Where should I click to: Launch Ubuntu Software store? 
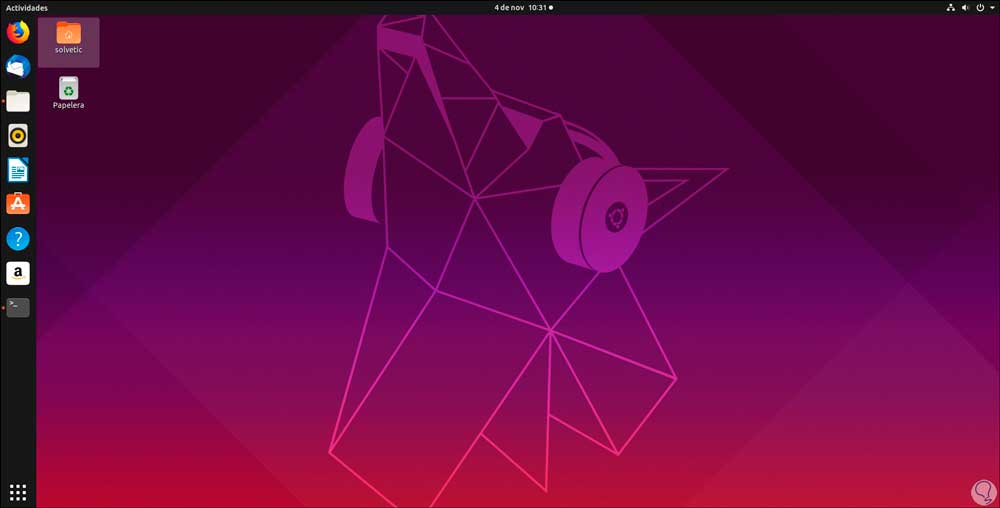(18, 204)
